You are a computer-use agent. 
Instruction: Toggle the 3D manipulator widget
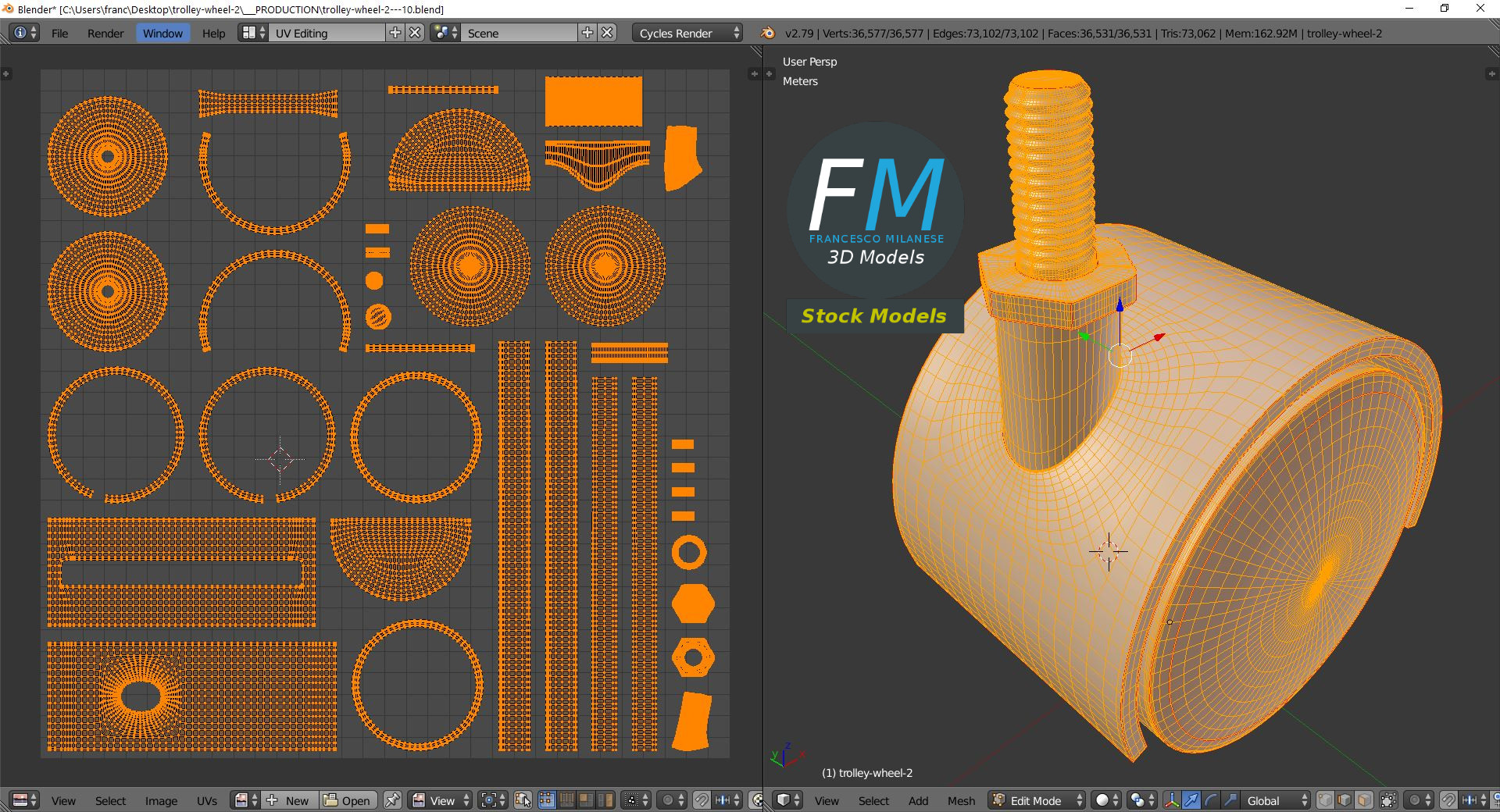[x=1171, y=800]
